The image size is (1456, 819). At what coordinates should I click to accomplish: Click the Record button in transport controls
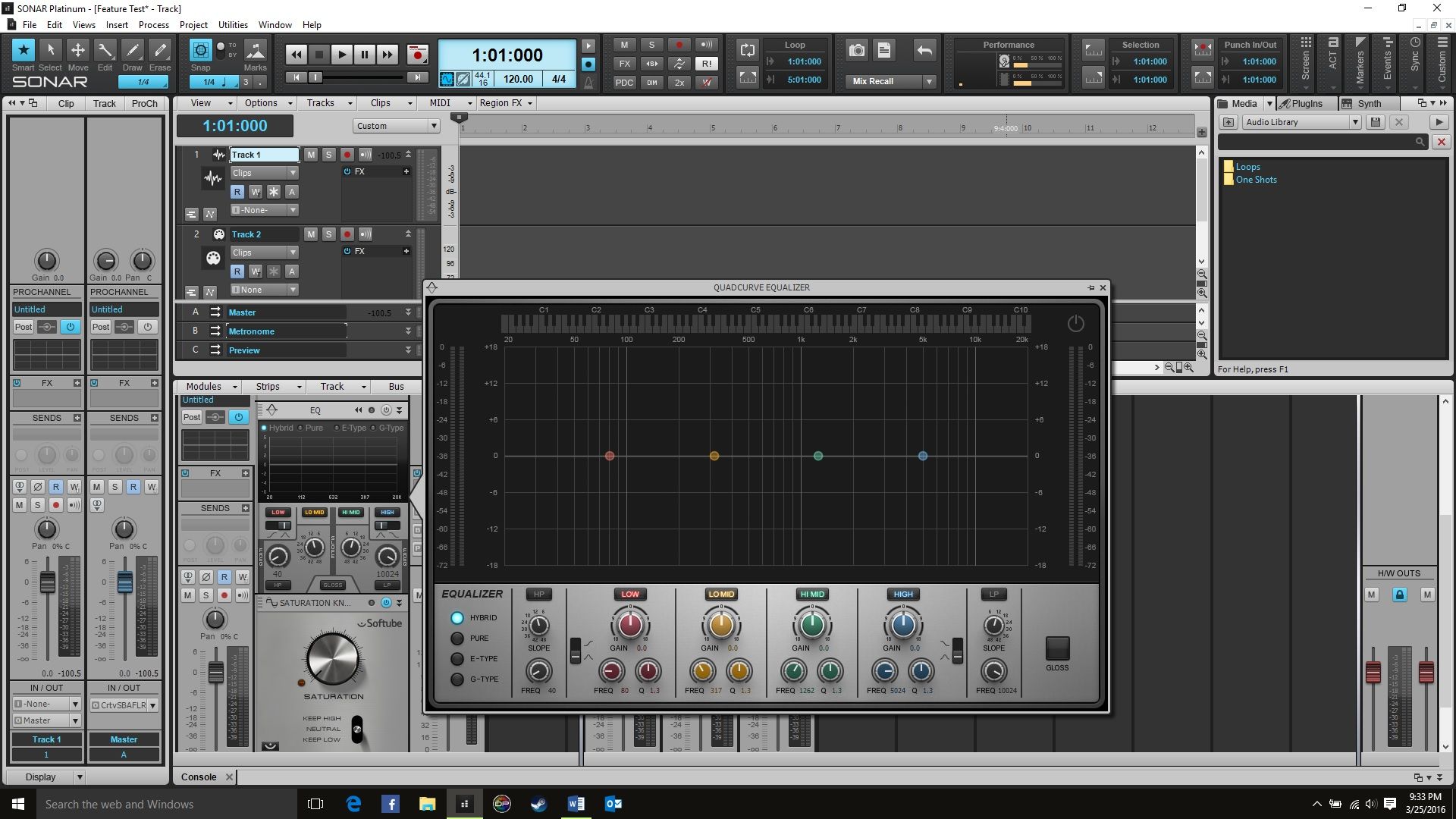pos(418,54)
